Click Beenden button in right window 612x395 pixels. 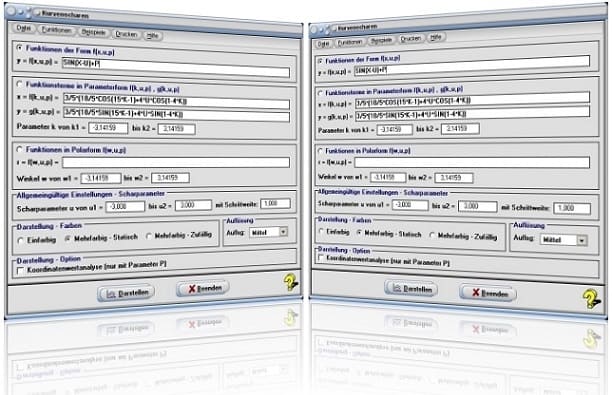pos(488,293)
